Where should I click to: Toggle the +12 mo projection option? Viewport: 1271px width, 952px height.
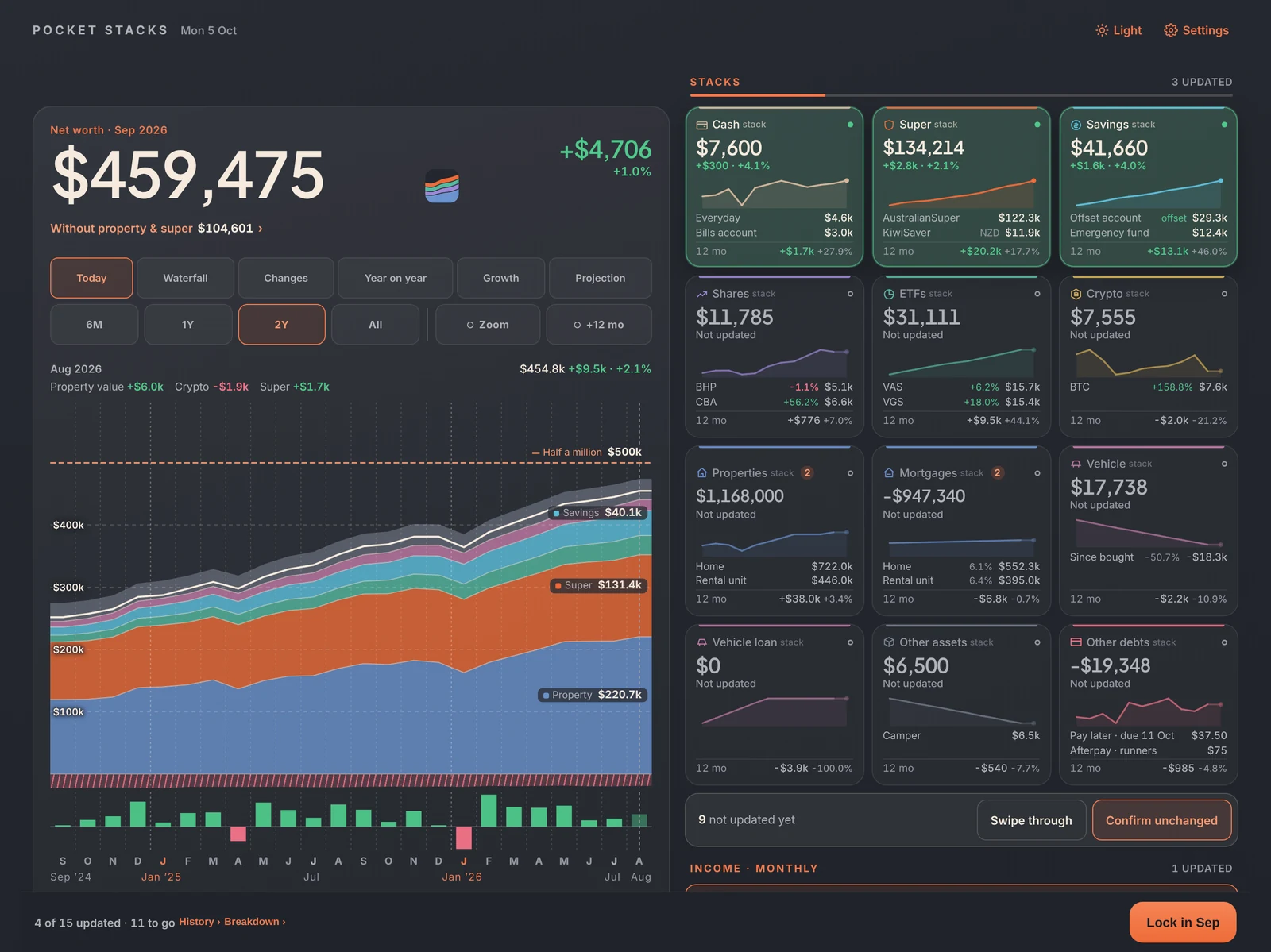(x=599, y=325)
